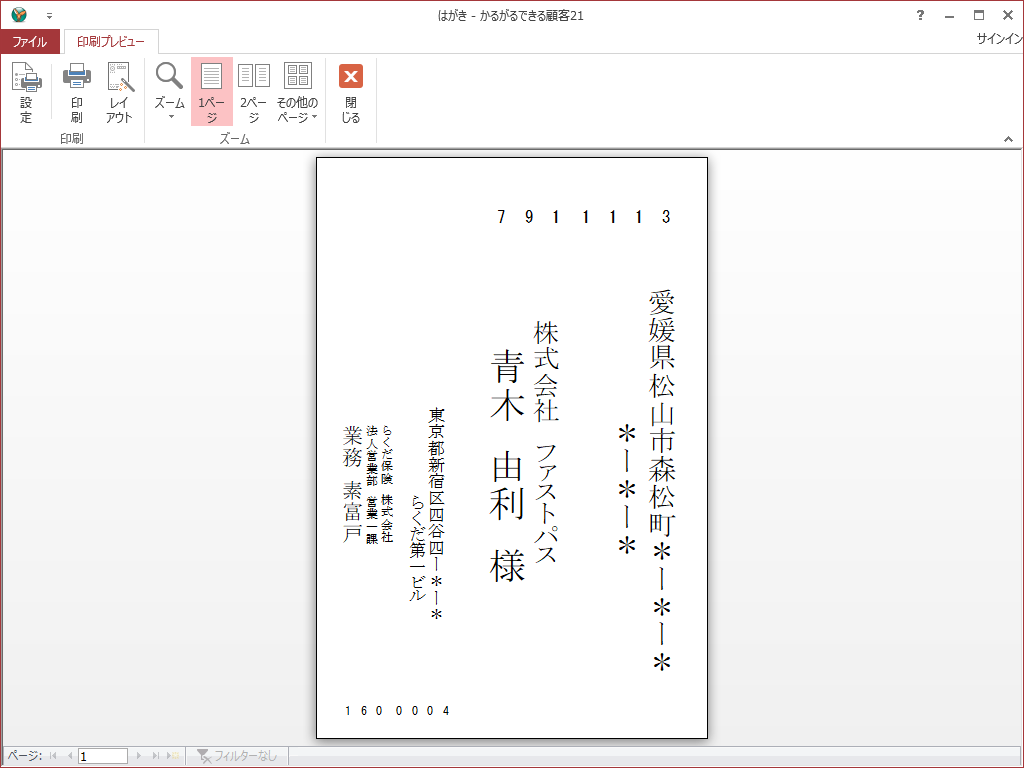Jump to last page button

(x=155, y=756)
